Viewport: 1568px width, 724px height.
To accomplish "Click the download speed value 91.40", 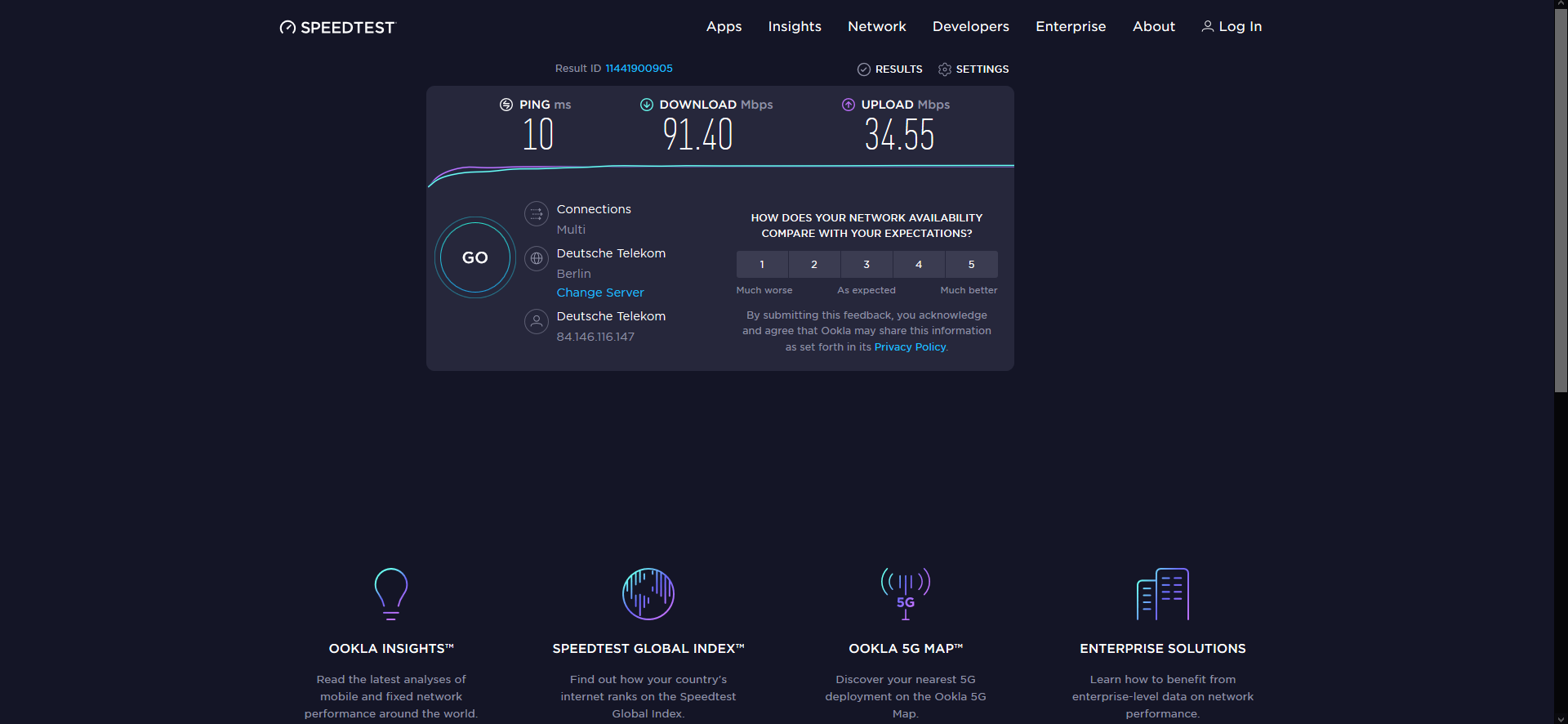I will point(697,135).
